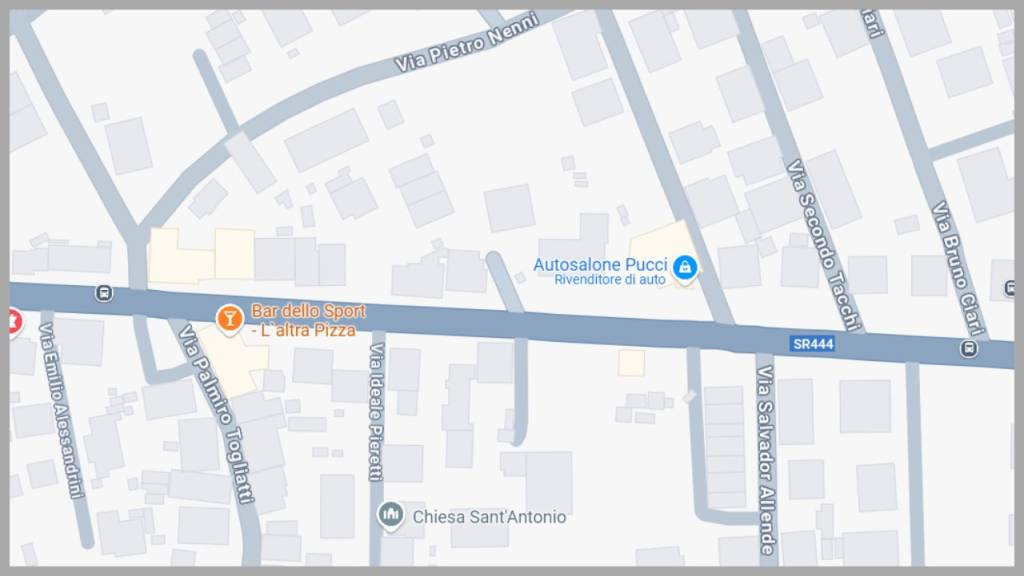Click the Bar dello Sport cocktail pin
The image size is (1024, 576).
pyautogui.click(x=230, y=319)
